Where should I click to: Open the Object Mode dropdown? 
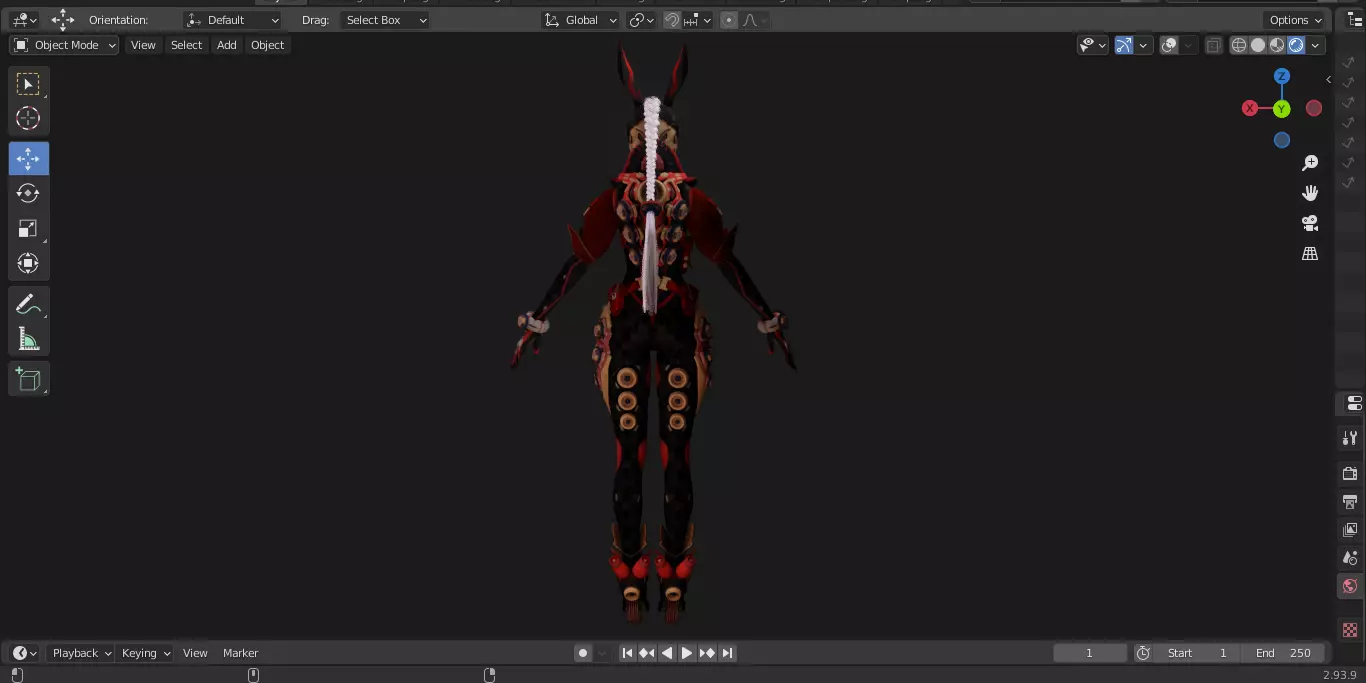(64, 45)
